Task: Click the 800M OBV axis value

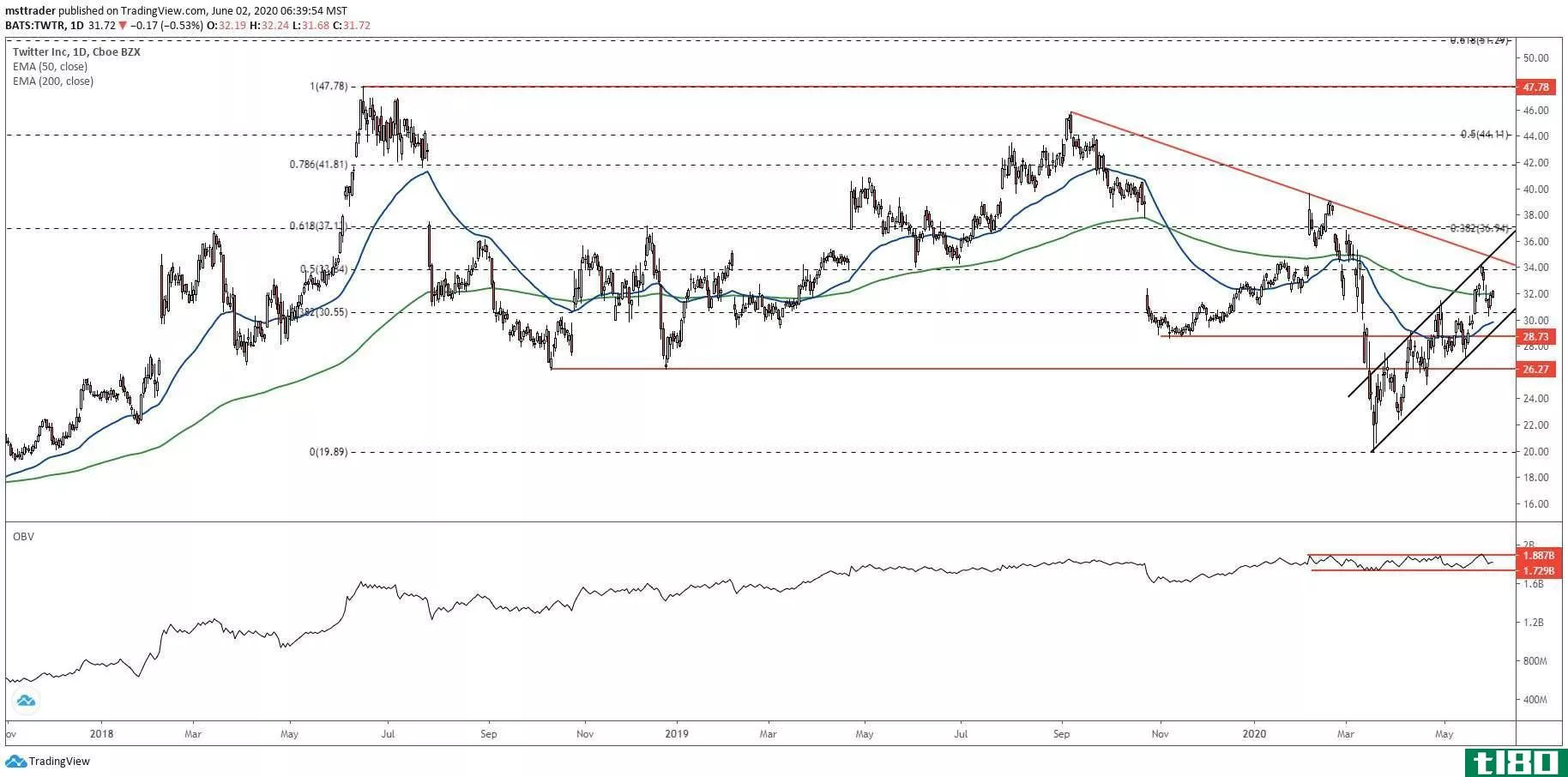Action: [1535, 661]
